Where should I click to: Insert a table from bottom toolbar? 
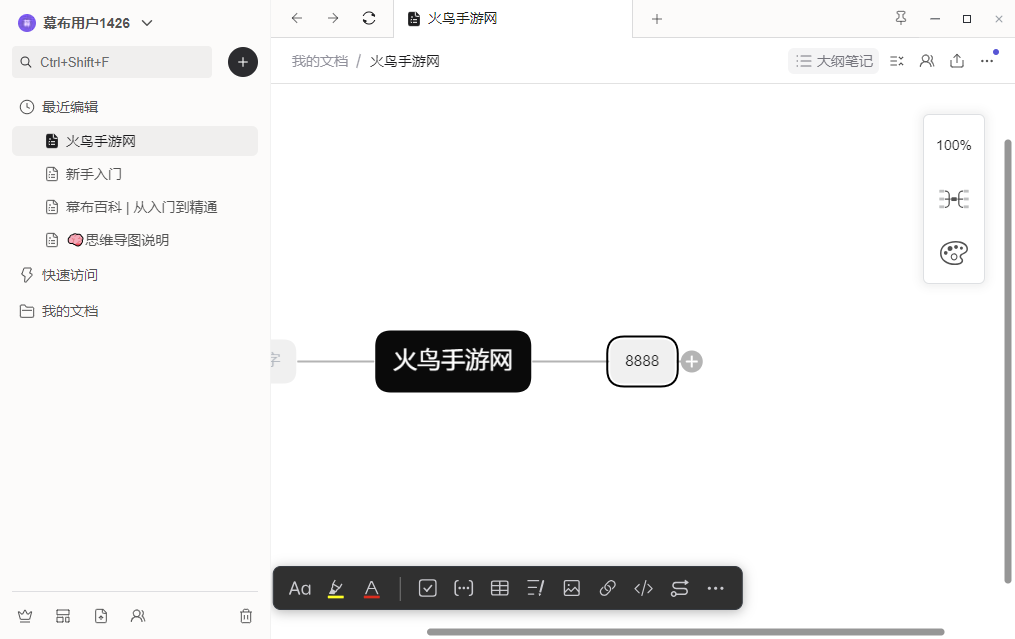click(x=500, y=588)
